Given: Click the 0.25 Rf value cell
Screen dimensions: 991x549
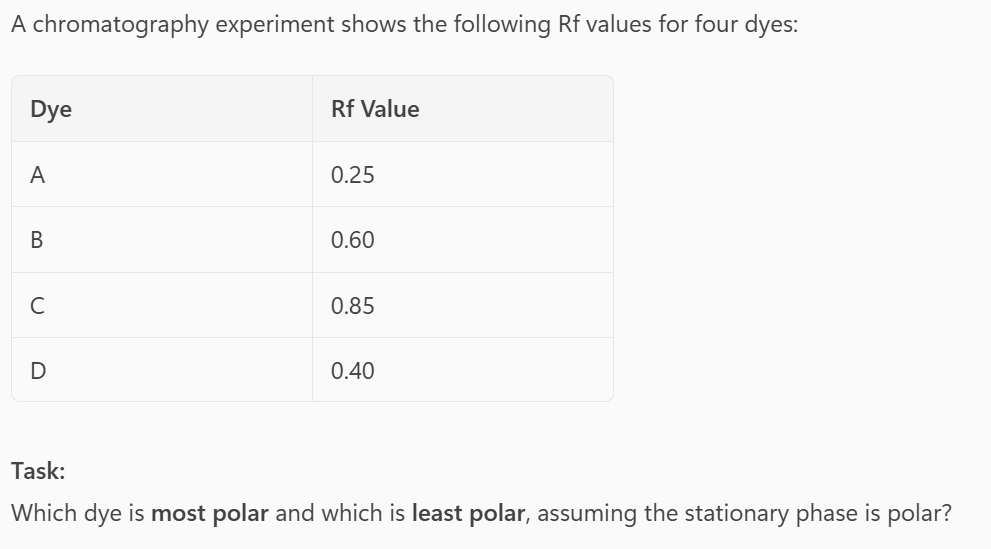Looking at the screenshot, I should (353, 175).
